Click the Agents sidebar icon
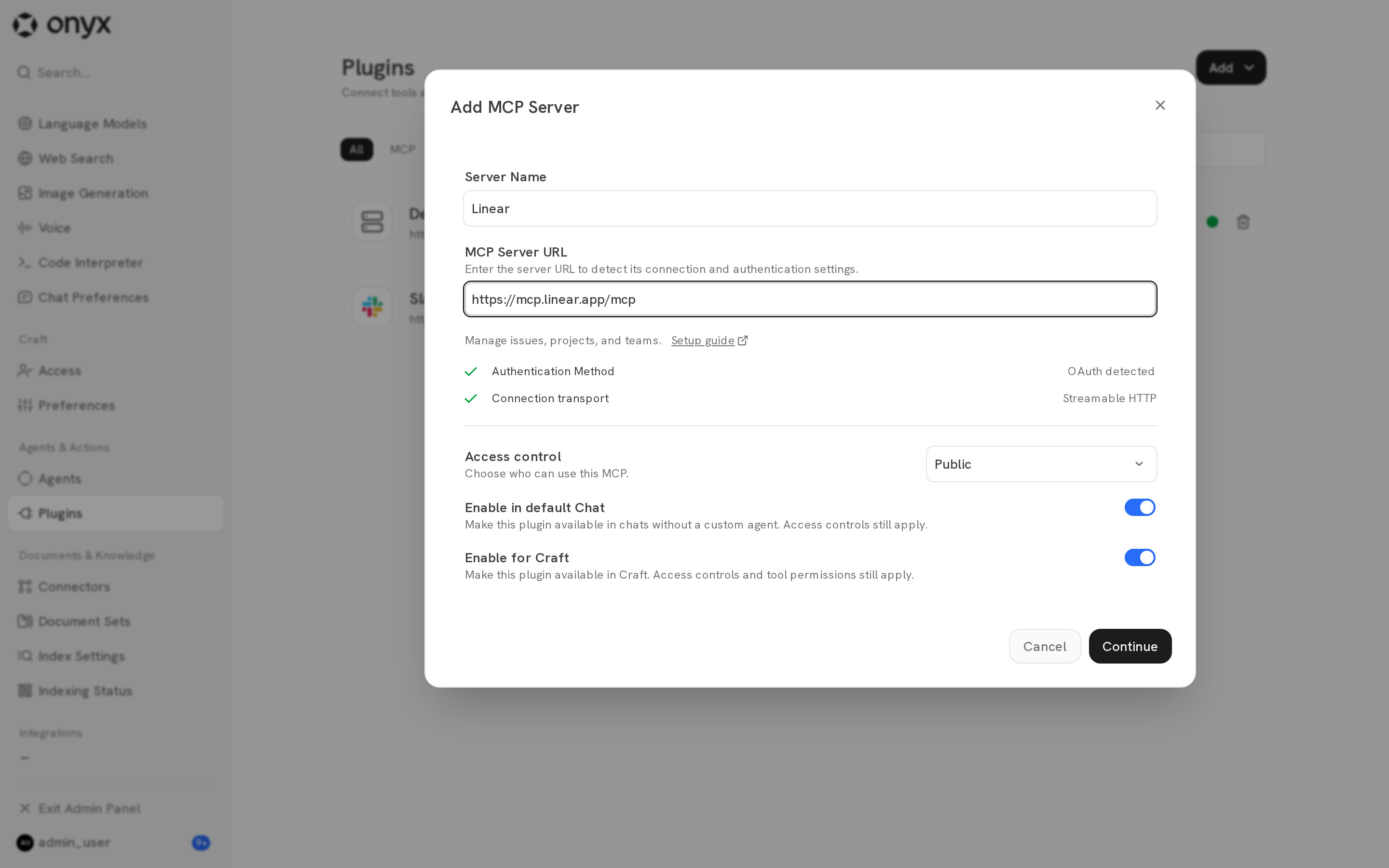Image resolution: width=1389 pixels, height=868 pixels. point(25,478)
